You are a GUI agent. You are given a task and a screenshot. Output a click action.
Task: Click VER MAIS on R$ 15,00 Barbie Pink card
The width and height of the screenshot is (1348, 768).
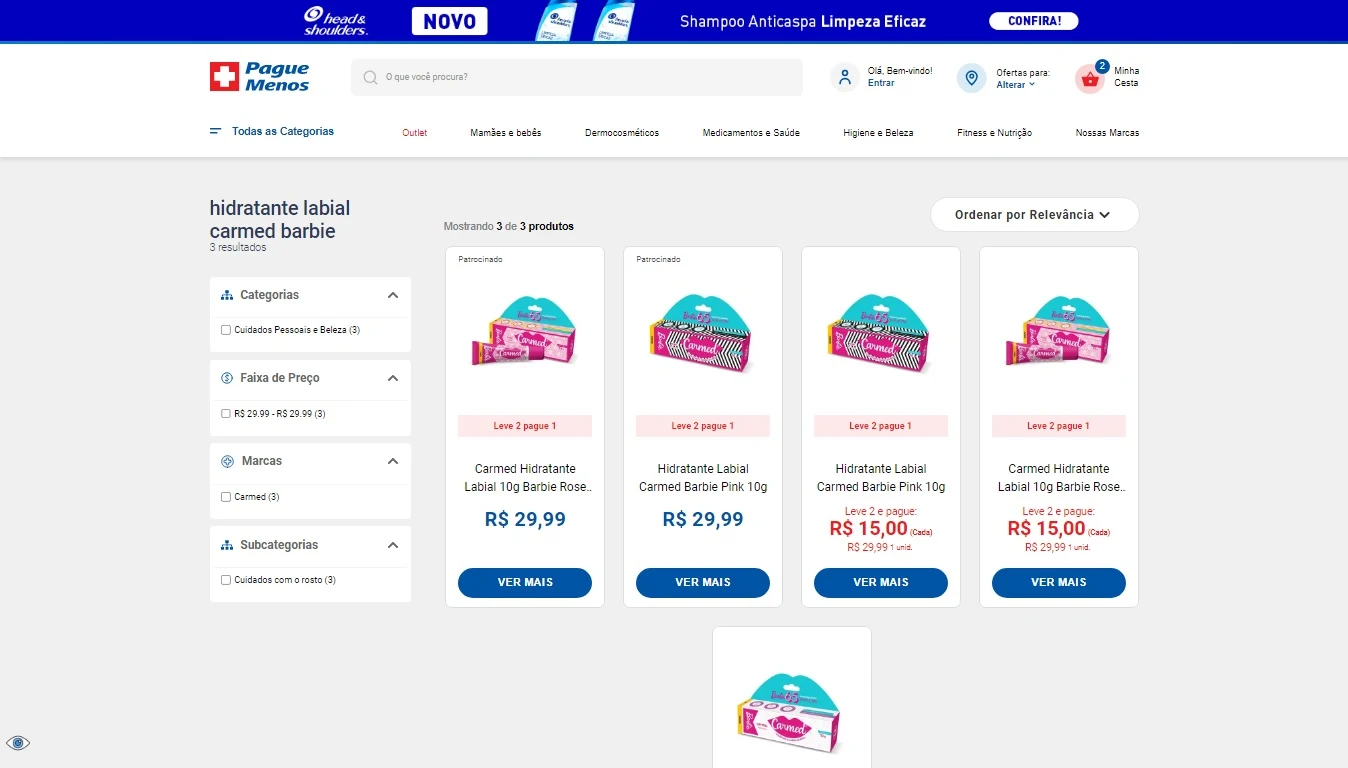tap(881, 583)
